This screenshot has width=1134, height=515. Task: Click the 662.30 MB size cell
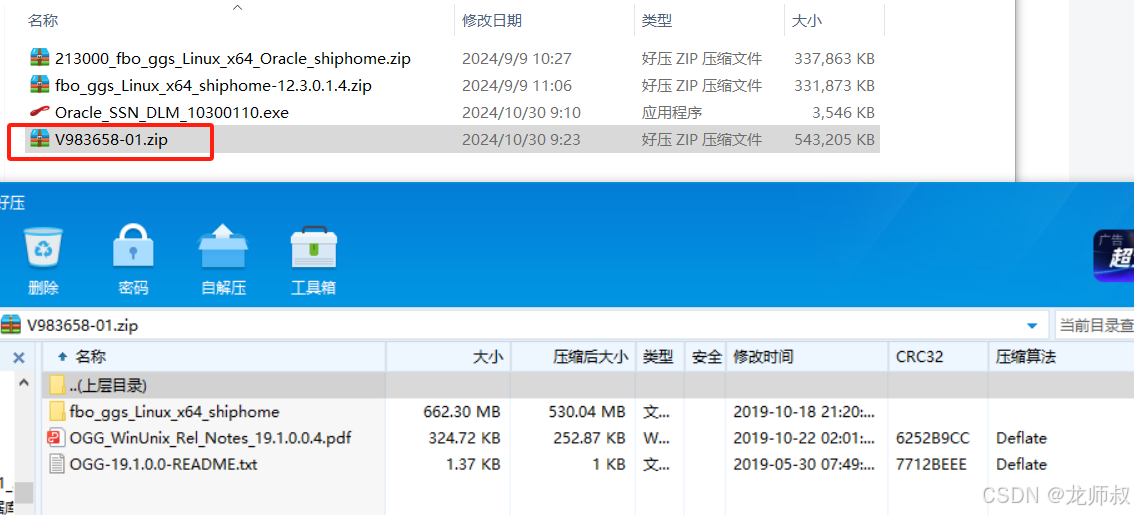(461, 412)
